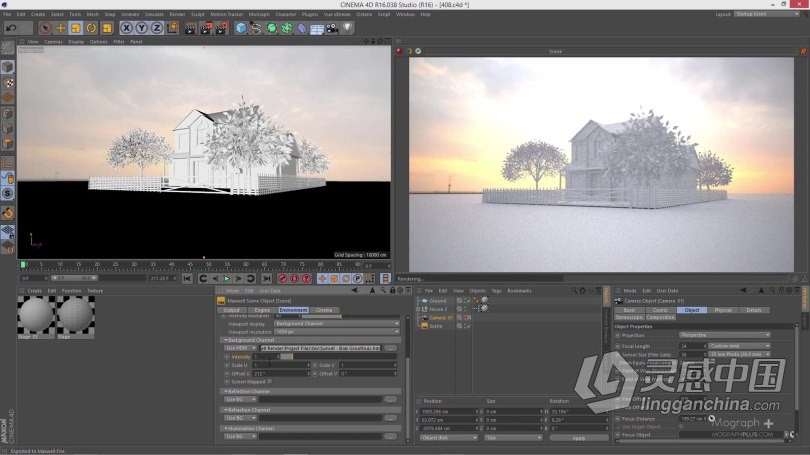The image size is (810, 455).
Task: Open the Projection Perspective dropdown
Action: [725, 335]
